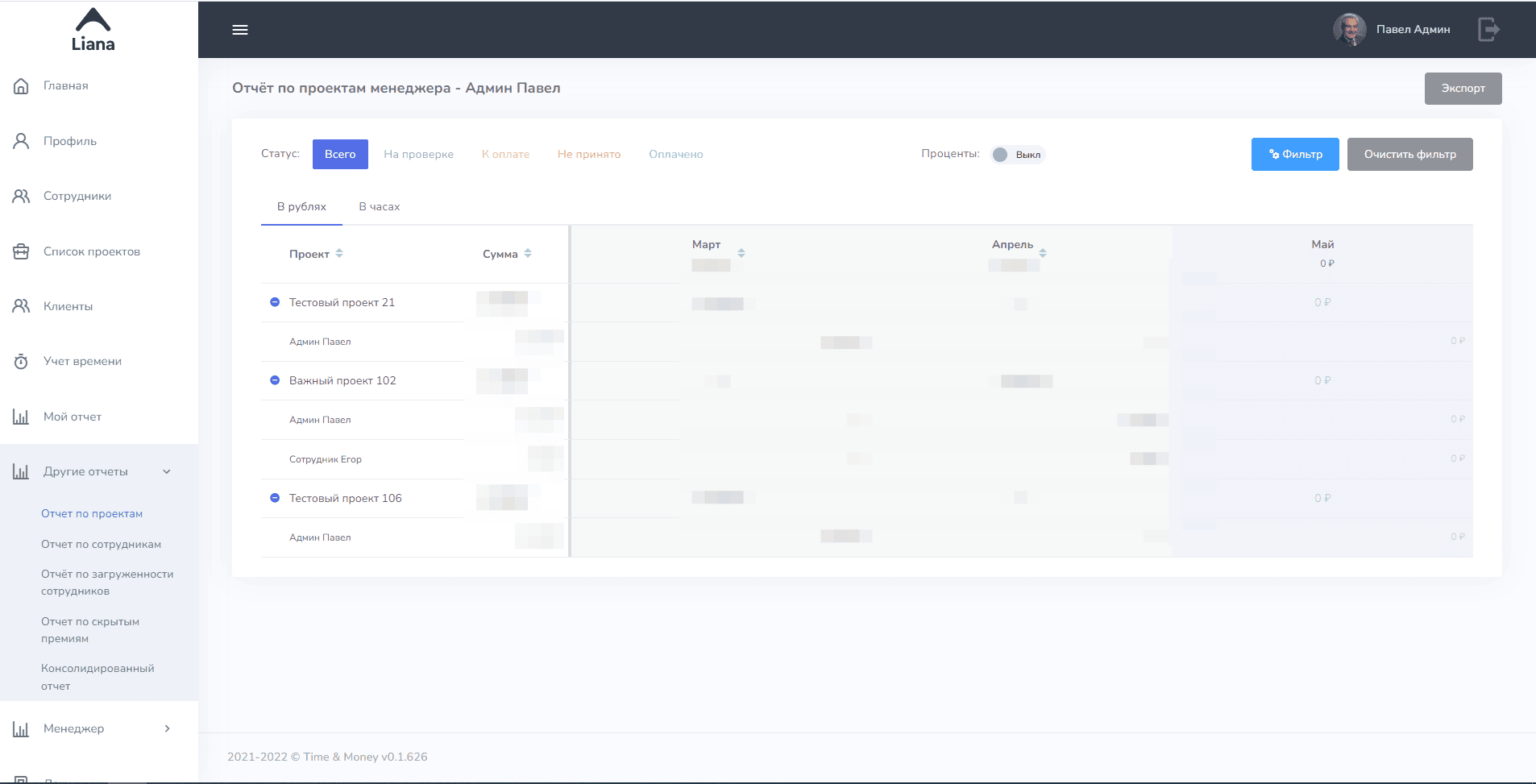Click the Очистить фильтр button
This screenshot has height=784, width=1536.
(1409, 155)
